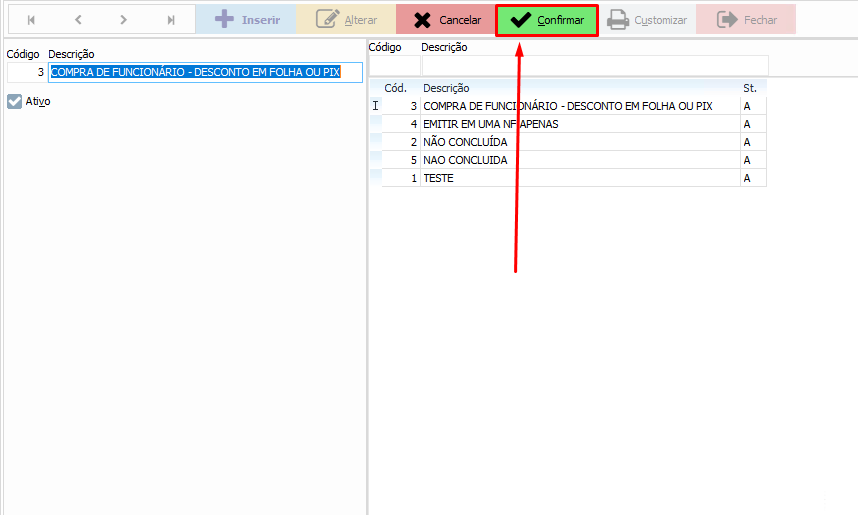Viewport: 858px width, 515px height.
Task: Click the Descrição filter field above grid
Action: 594,66
